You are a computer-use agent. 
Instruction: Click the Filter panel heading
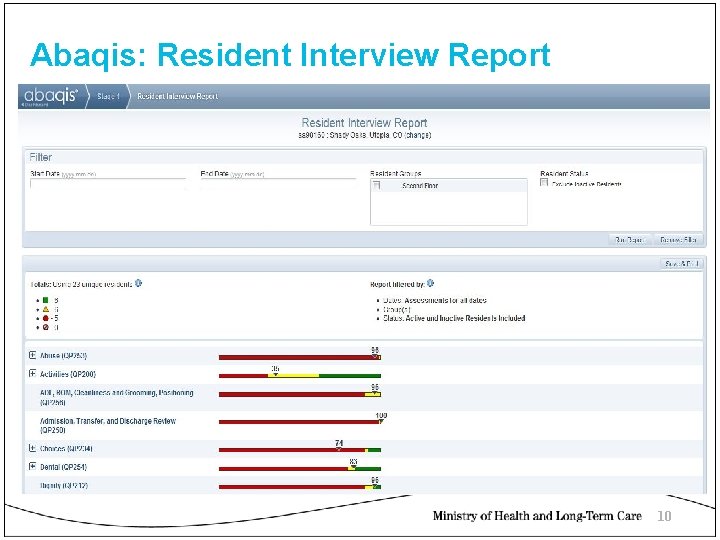tap(41, 157)
